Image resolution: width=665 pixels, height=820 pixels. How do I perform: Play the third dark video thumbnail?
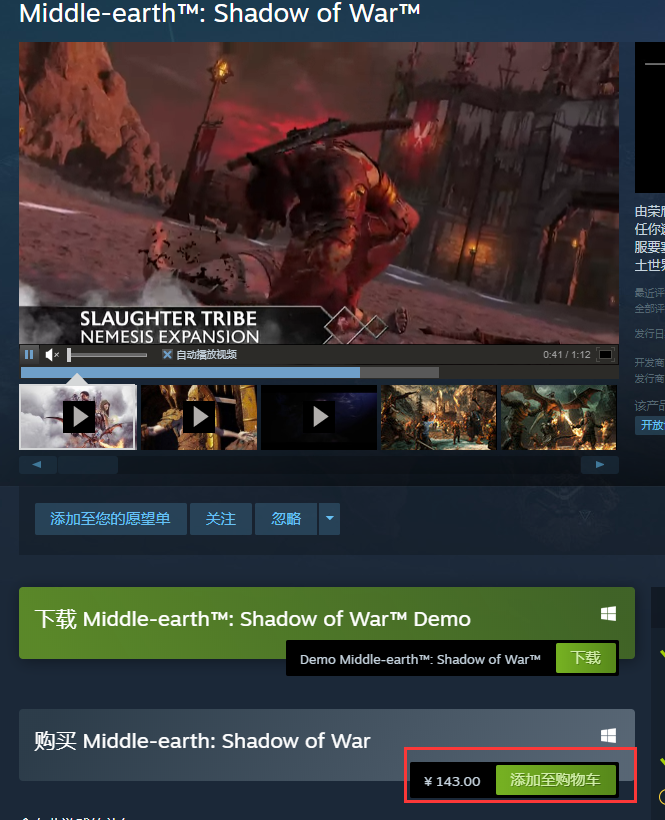pyautogui.click(x=319, y=417)
